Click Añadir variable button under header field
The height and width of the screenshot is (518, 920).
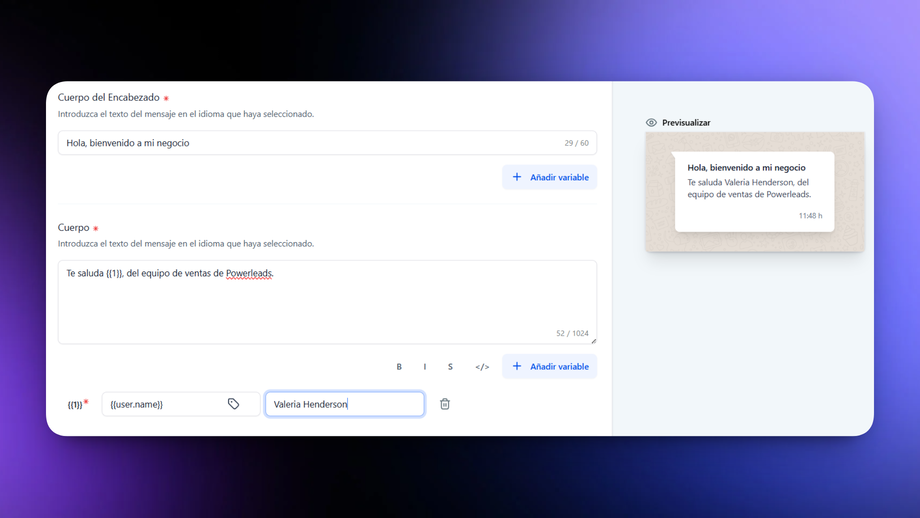click(549, 177)
